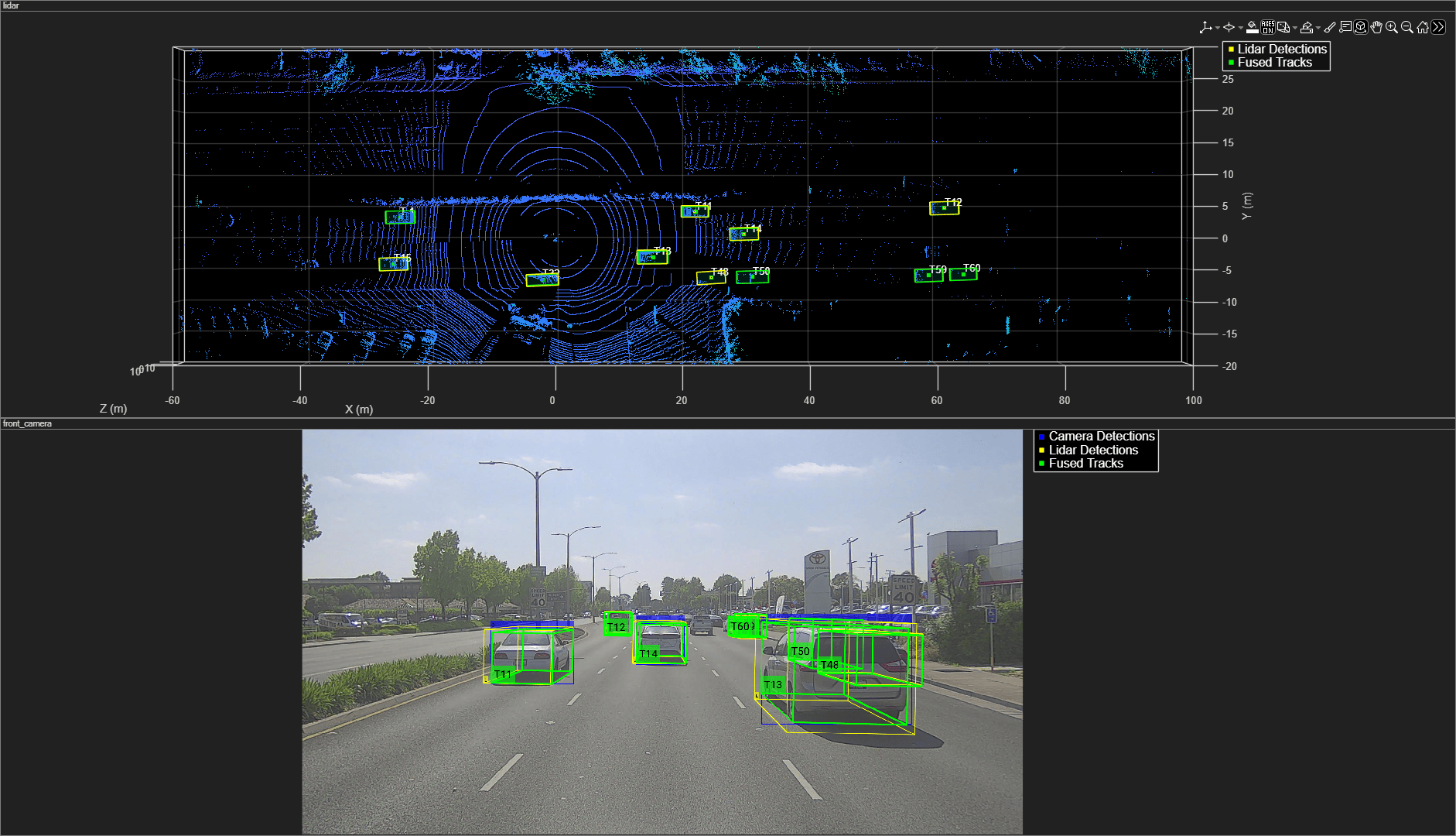This screenshot has height=836, width=1456.
Task: Click the Zoom In magnifier icon
Action: [1392, 27]
